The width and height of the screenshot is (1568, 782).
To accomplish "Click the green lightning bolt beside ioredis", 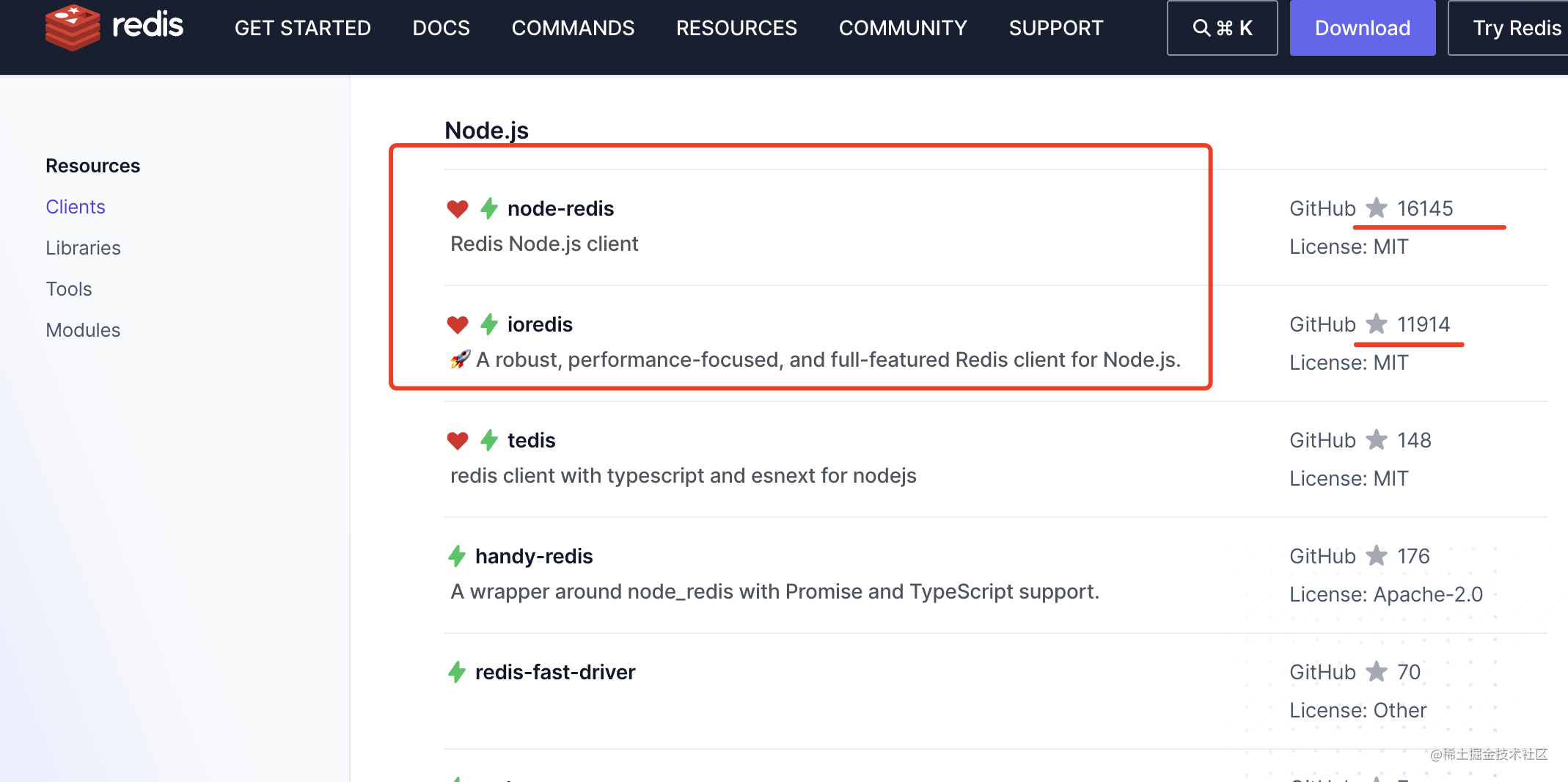I will pos(489,324).
